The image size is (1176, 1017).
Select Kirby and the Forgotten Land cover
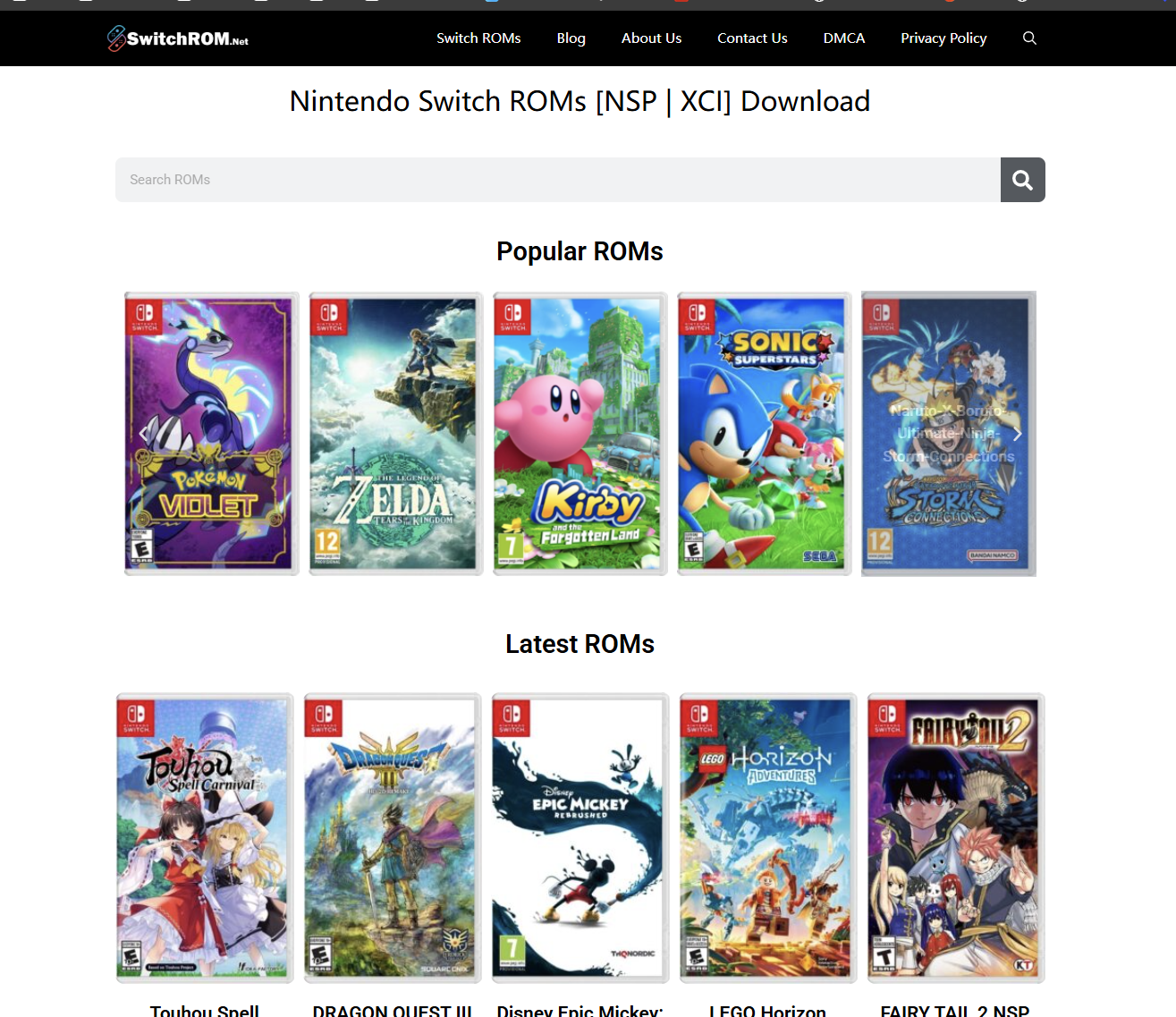580,434
